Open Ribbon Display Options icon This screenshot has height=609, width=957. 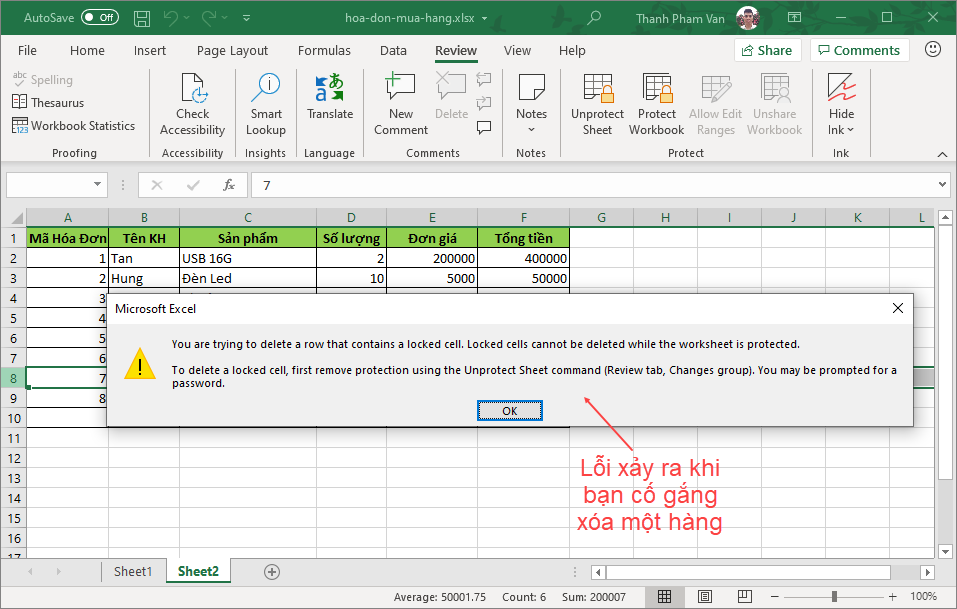[x=794, y=18]
